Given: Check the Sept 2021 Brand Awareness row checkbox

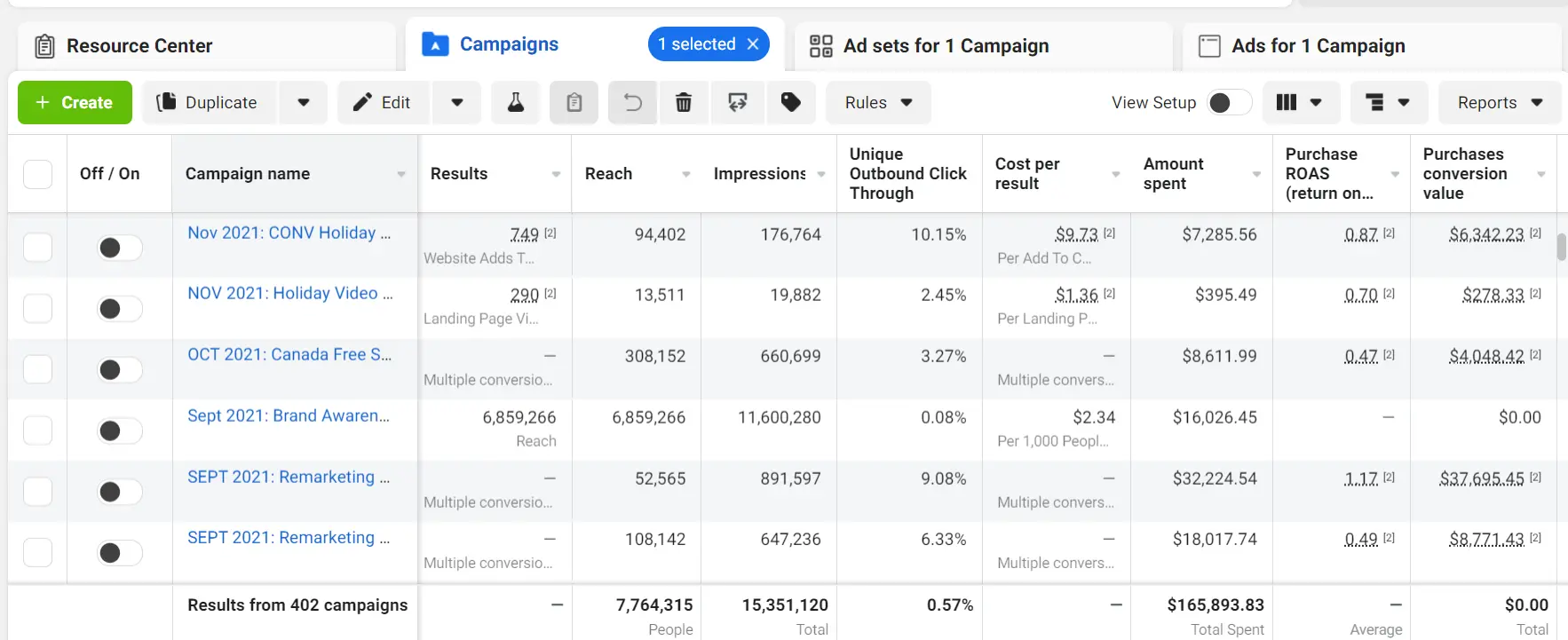Looking at the screenshot, I should [x=37, y=431].
